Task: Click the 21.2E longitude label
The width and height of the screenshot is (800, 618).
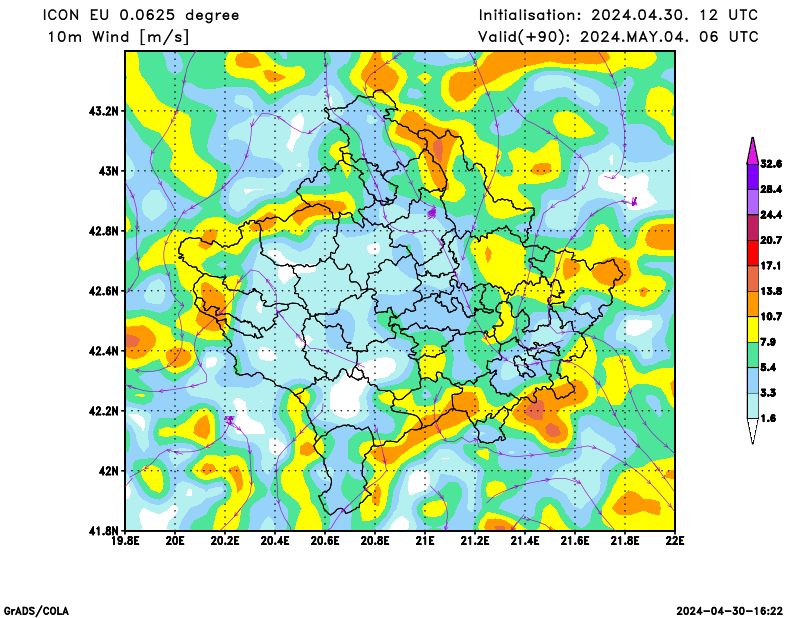Action: pyautogui.click(x=475, y=540)
